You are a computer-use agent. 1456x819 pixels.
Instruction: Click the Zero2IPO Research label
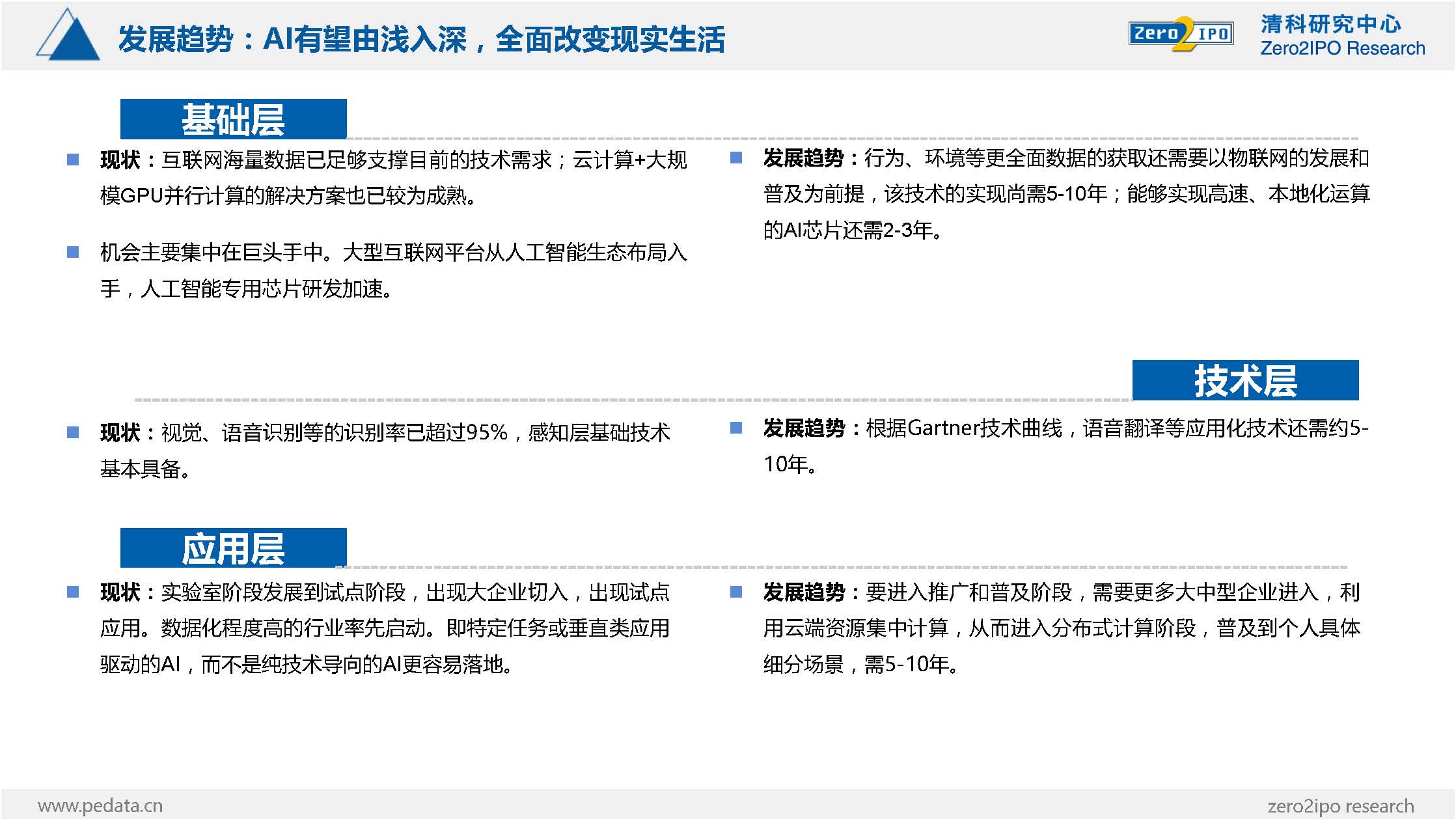click(x=1342, y=49)
